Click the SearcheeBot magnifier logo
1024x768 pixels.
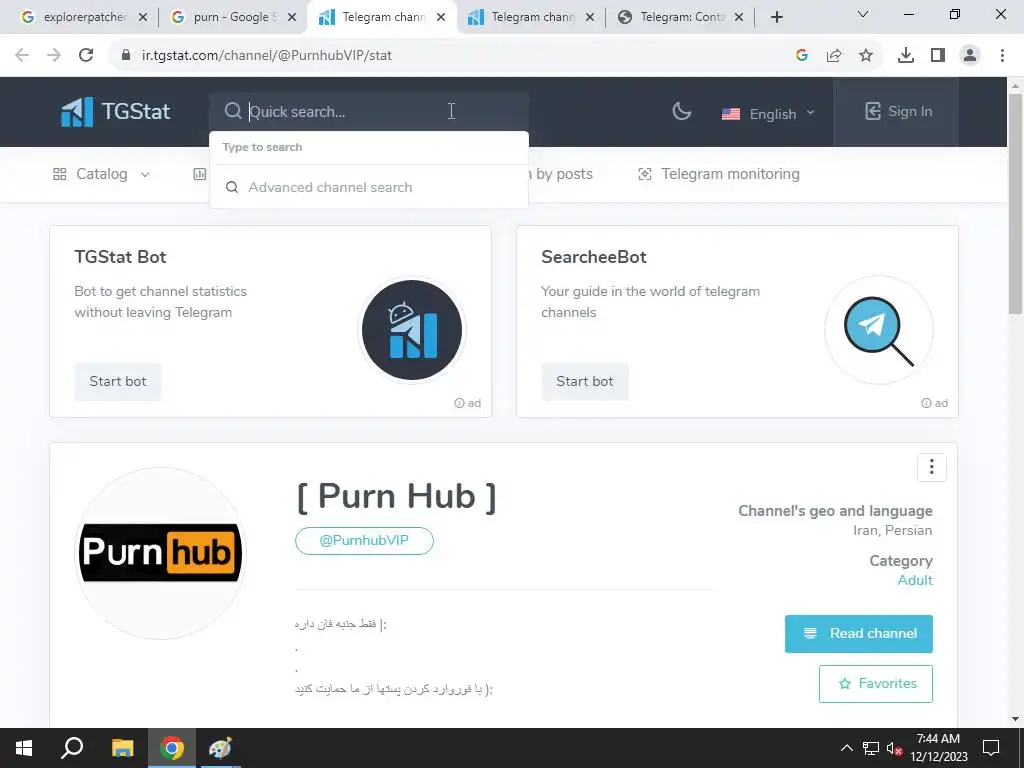click(878, 330)
